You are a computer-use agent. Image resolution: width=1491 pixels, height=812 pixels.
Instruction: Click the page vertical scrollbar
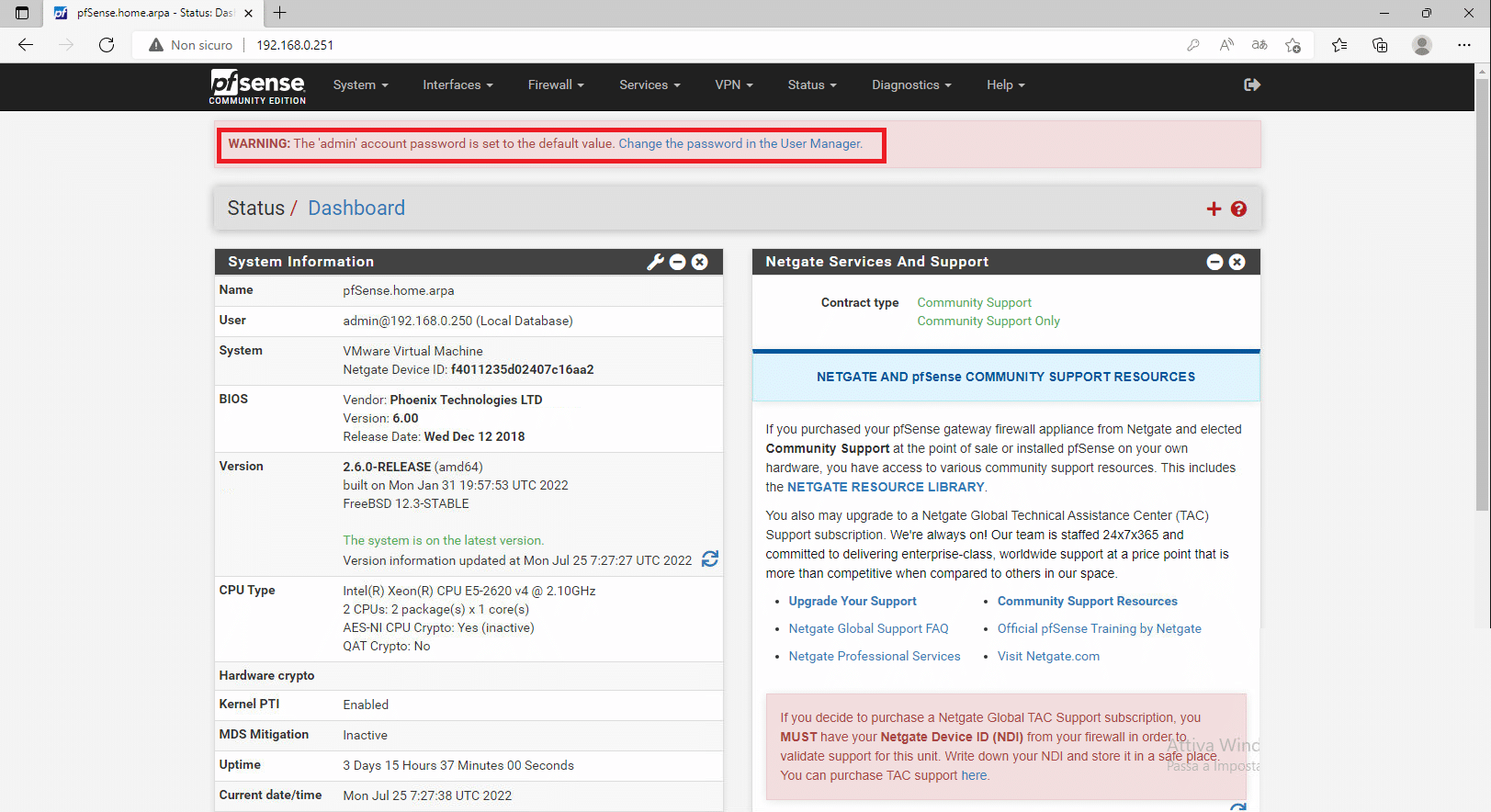pyautogui.click(x=1482, y=294)
